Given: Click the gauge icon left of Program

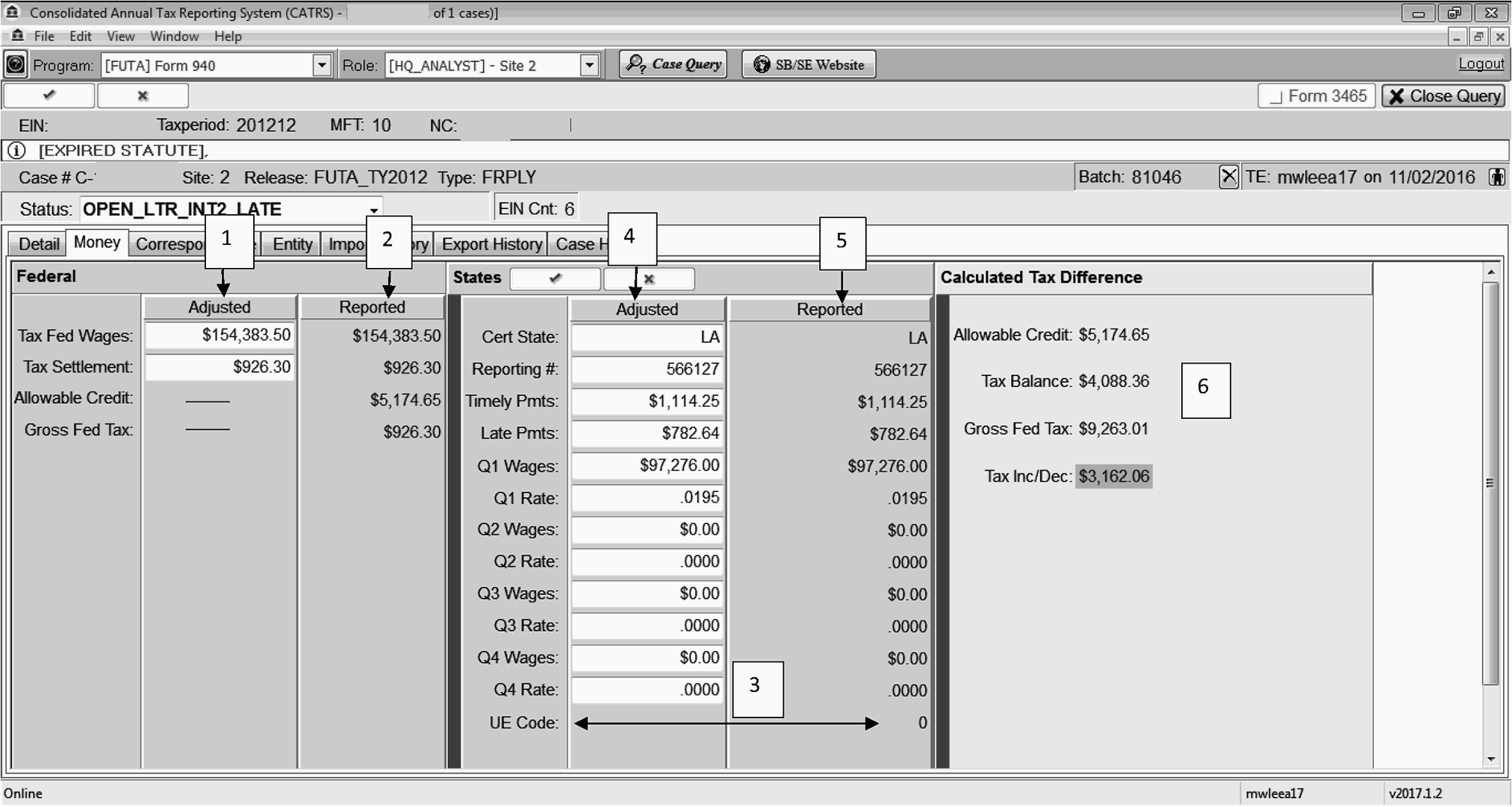Looking at the screenshot, I should point(15,65).
